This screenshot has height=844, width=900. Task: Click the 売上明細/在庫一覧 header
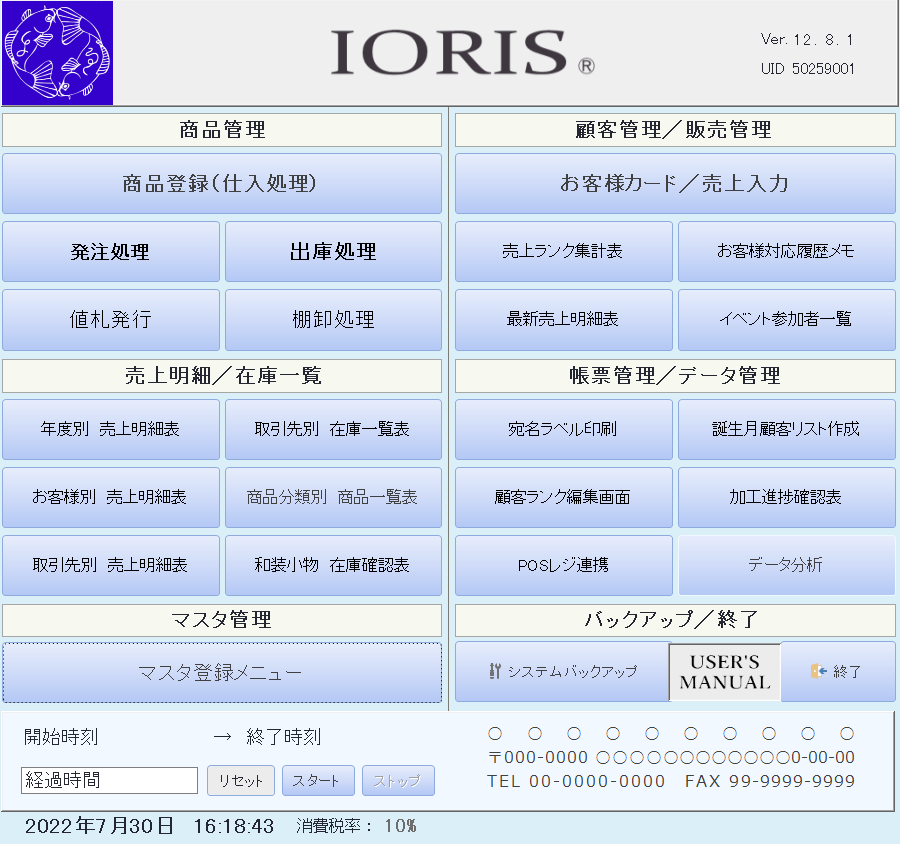pos(222,376)
